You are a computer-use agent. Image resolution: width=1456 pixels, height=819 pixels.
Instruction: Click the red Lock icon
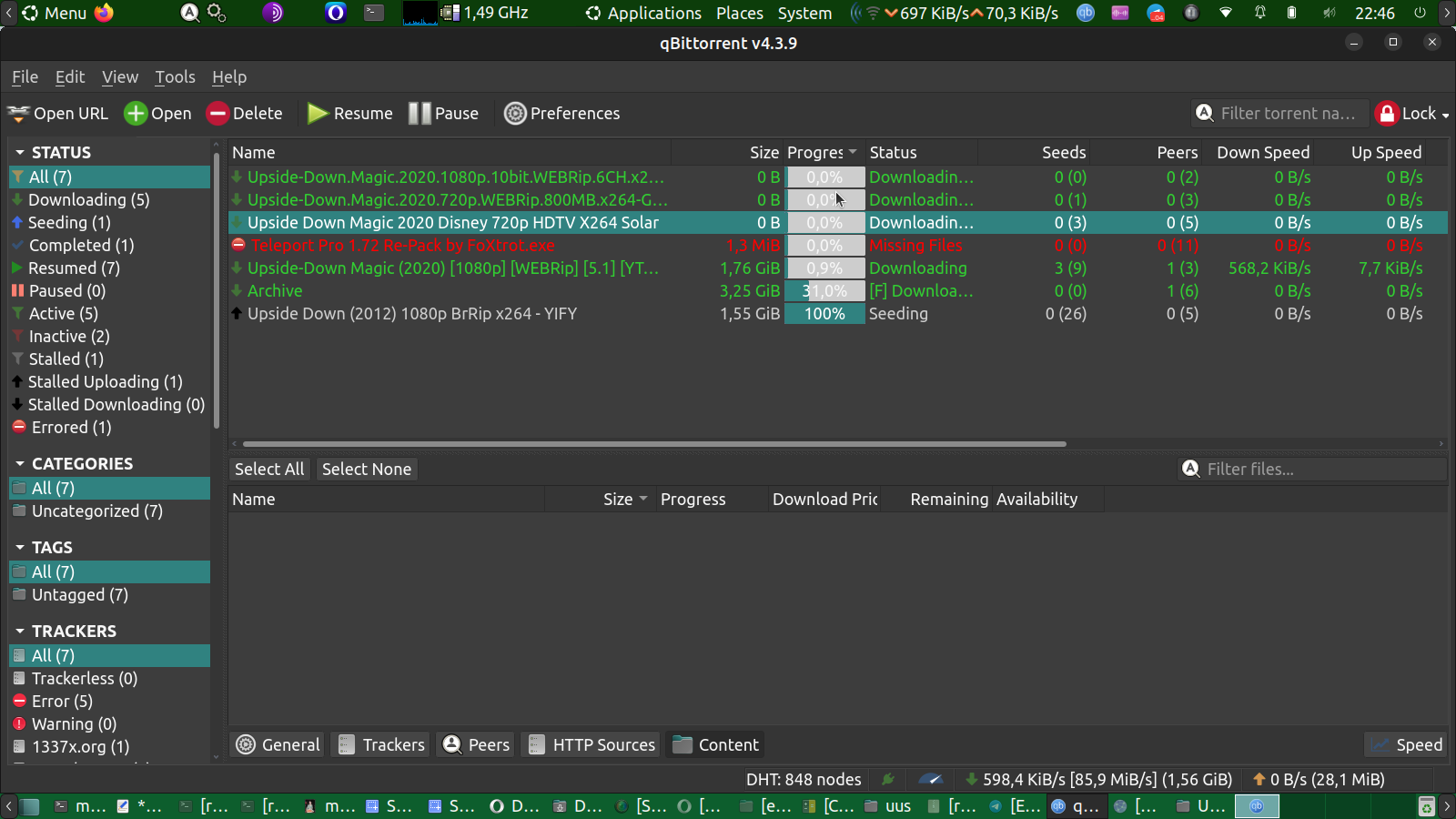(1387, 114)
